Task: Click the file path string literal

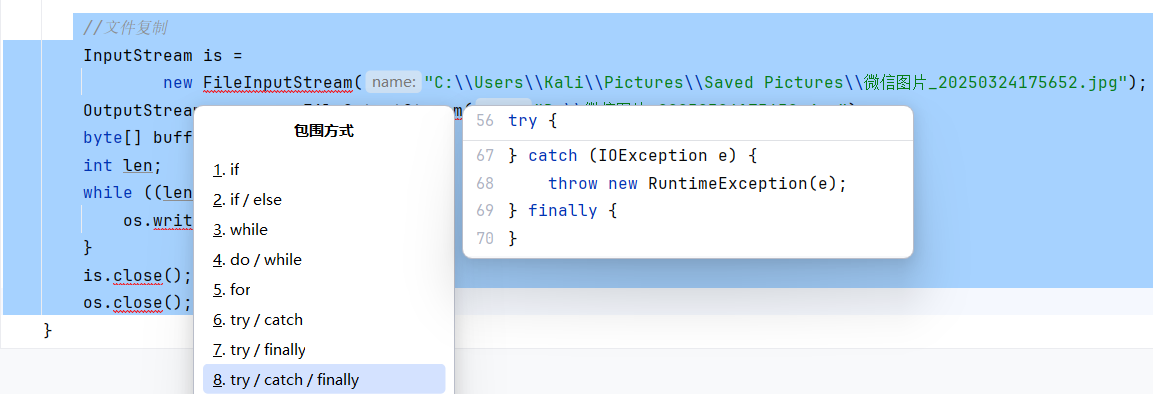Action: tap(777, 82)
